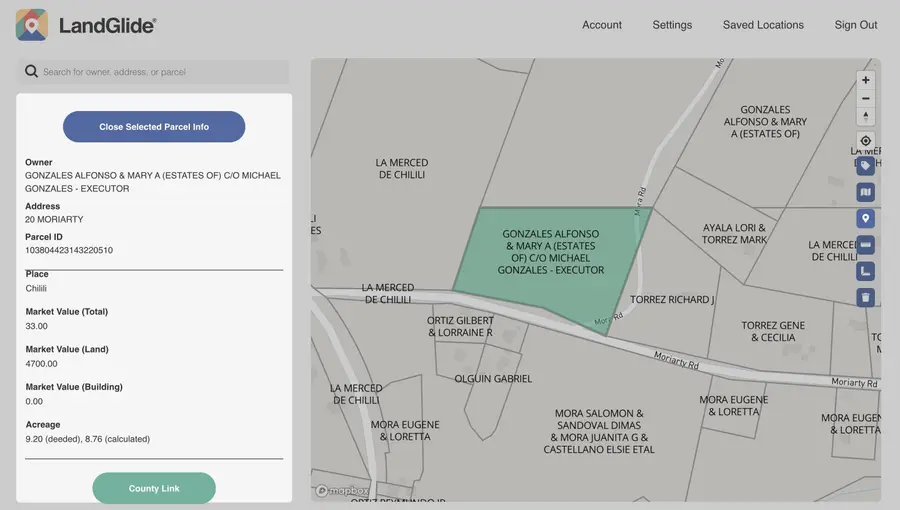The image size is (900, 510).
Task: Click the trash delete icon
Action: pos(866,297)
